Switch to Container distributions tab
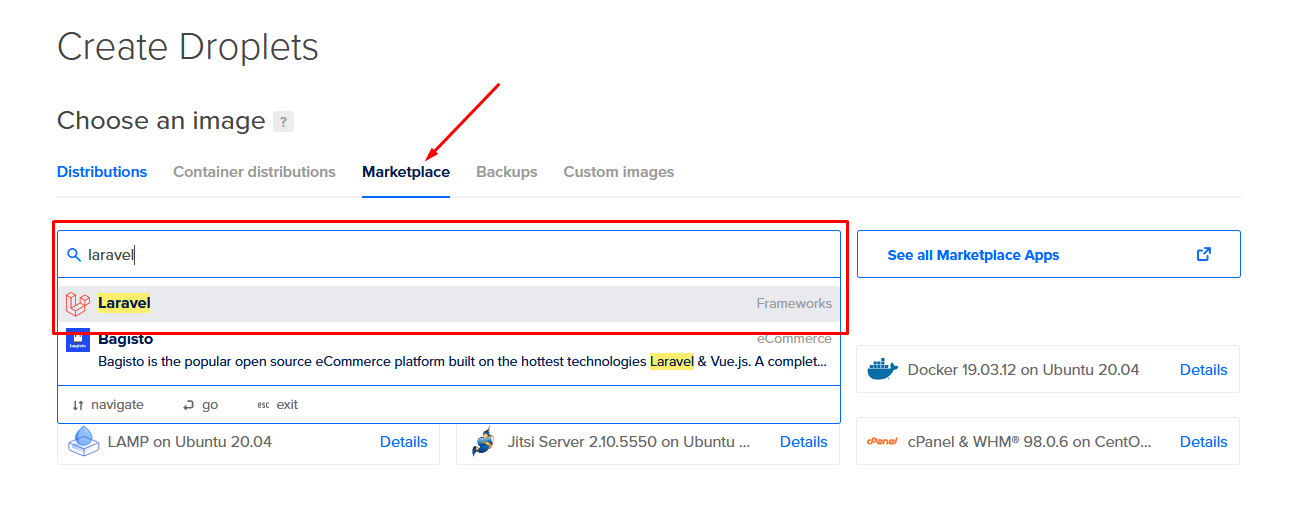This screenshot has height=522, width=1296. (x=254, y=172)
